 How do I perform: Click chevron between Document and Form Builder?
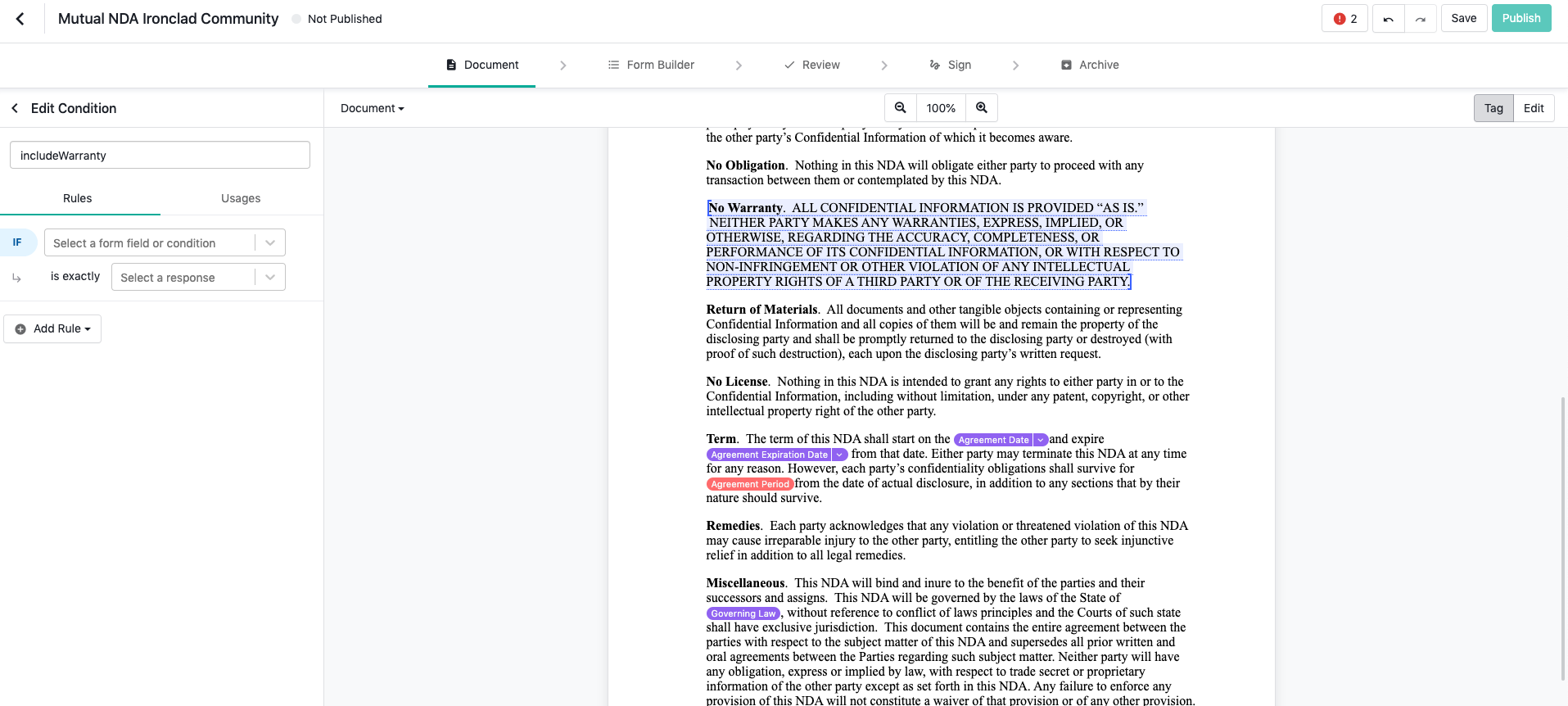pyautogui.click(x=563, y=66)
